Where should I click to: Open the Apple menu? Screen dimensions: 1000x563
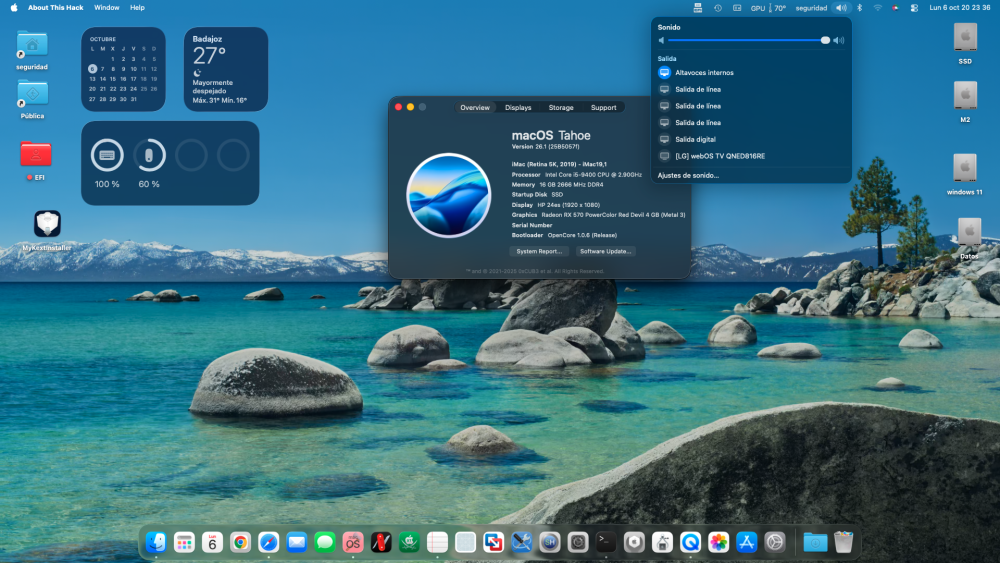point(14,8)
